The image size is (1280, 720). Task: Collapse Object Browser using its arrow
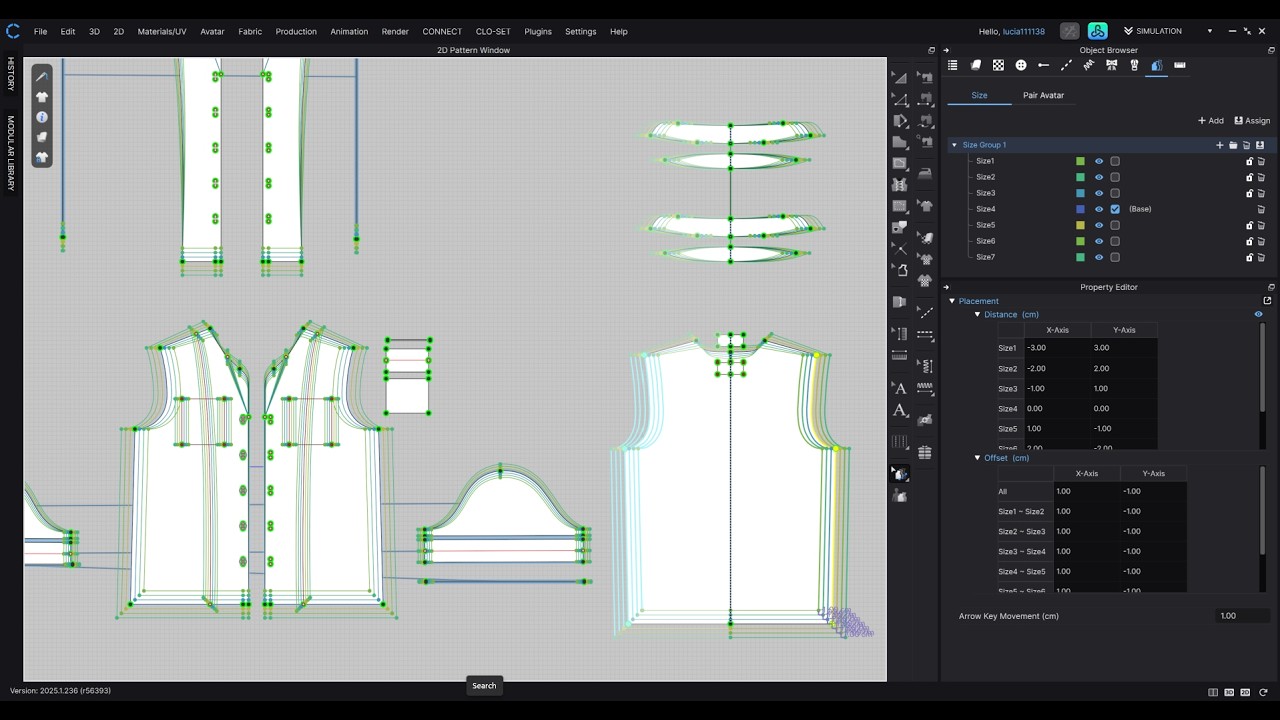[x=946, y=50]
